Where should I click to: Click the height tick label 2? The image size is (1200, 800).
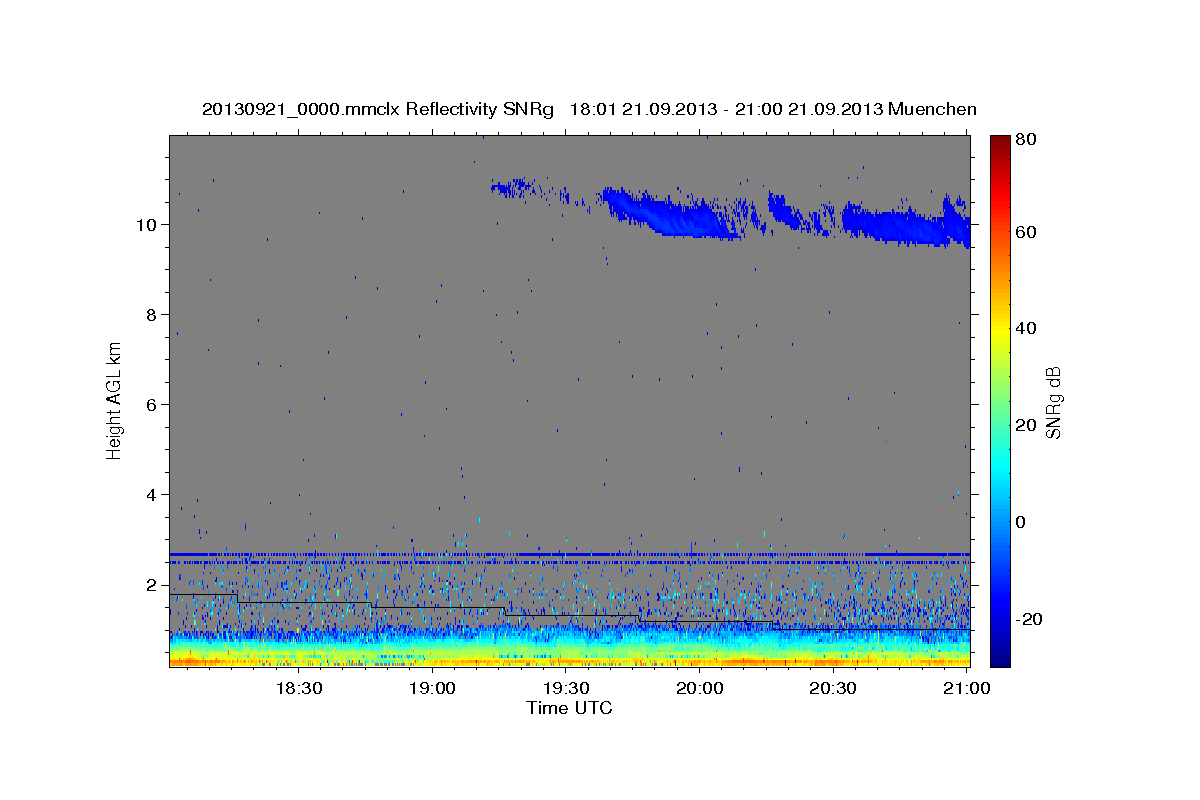[153, 584]
